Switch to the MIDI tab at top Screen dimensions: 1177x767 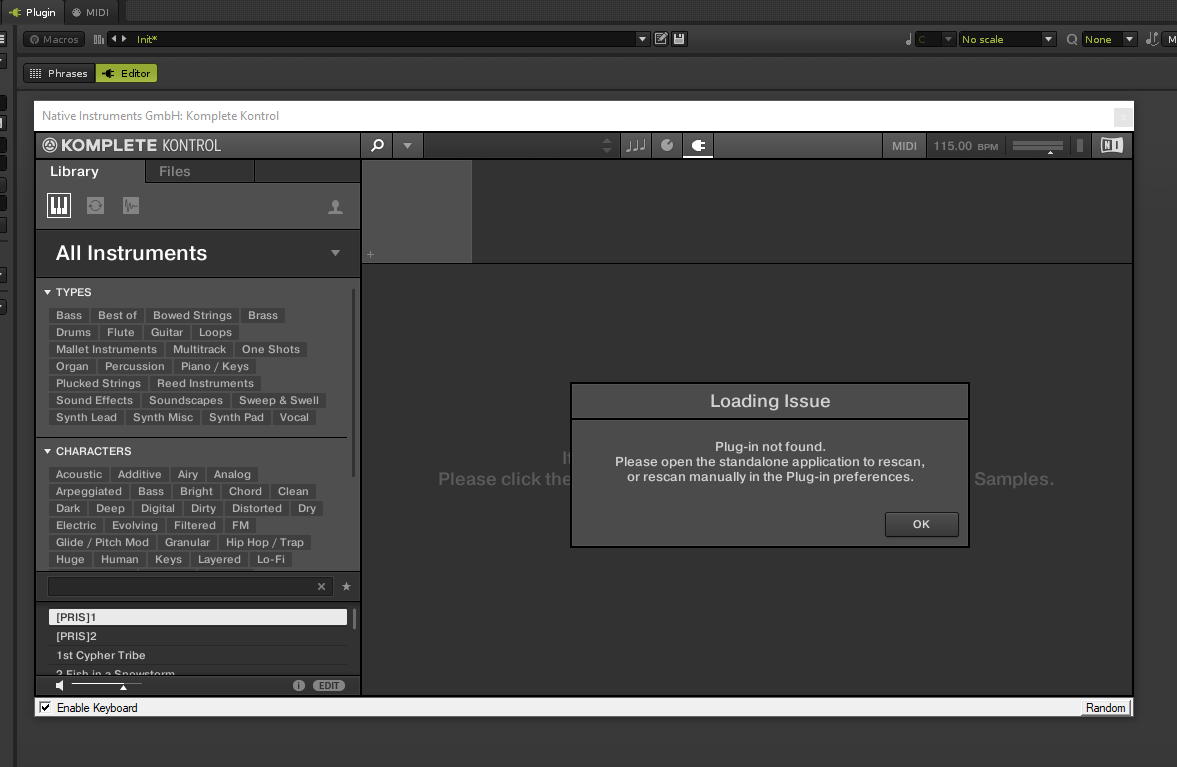point(91,12)
